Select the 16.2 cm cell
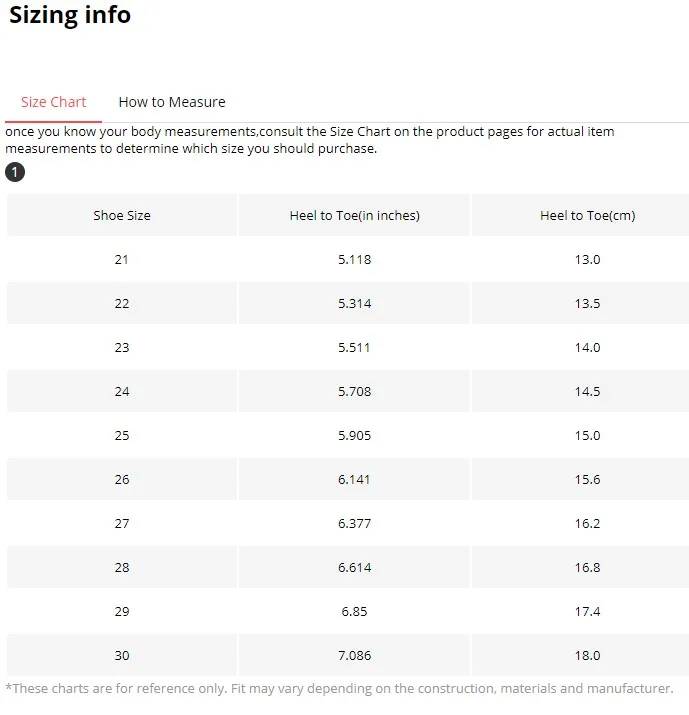 tap(587, 523)
